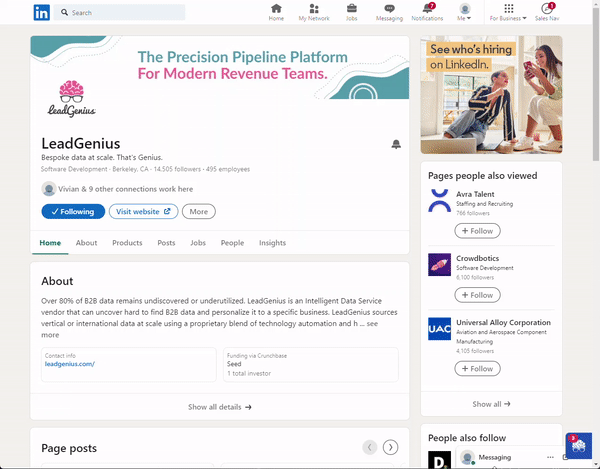600x469 pixels.
Task: Follow Avra Talent
Action: click(477, 231)
